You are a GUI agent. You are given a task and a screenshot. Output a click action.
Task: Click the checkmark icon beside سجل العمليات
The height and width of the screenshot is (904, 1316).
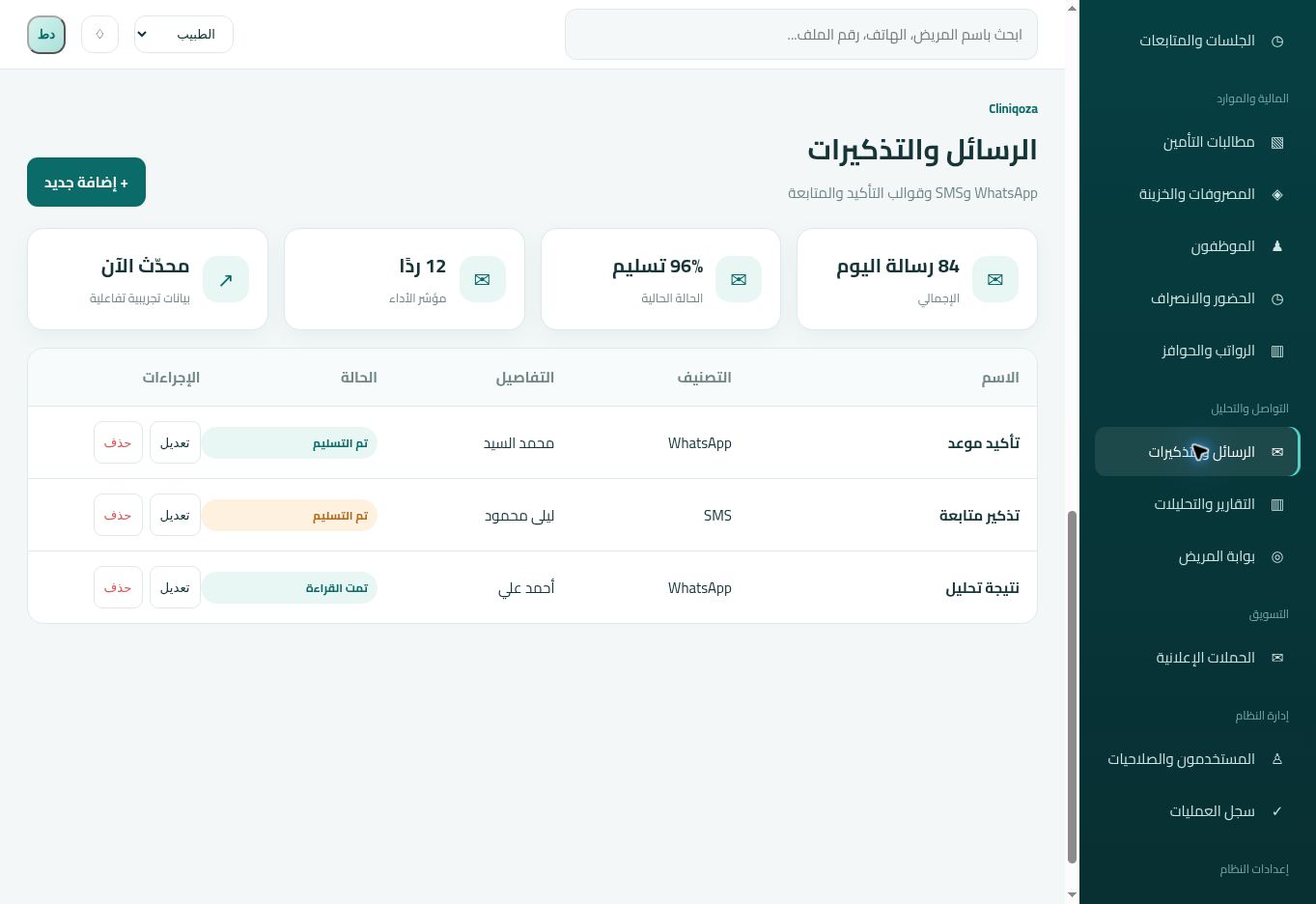pyautogui.click(x=1277, y=811)
